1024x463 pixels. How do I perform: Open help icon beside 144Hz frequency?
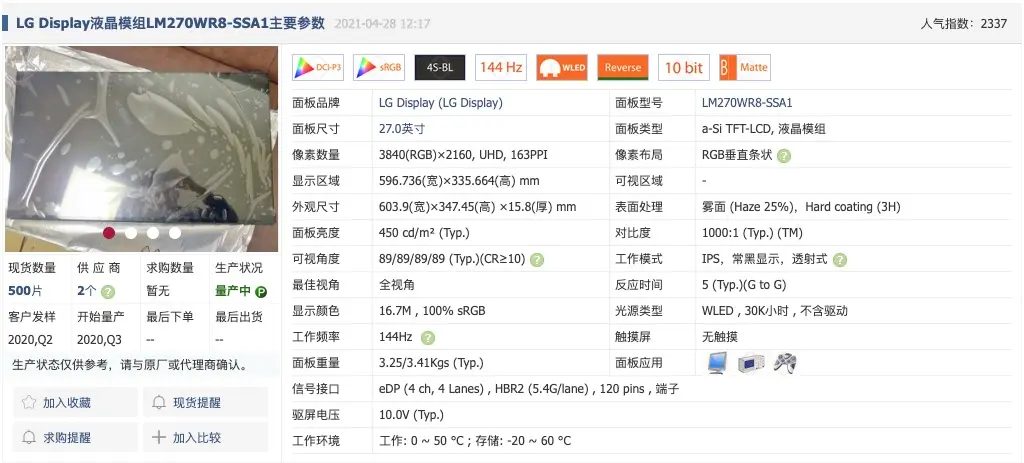[428, 338]
